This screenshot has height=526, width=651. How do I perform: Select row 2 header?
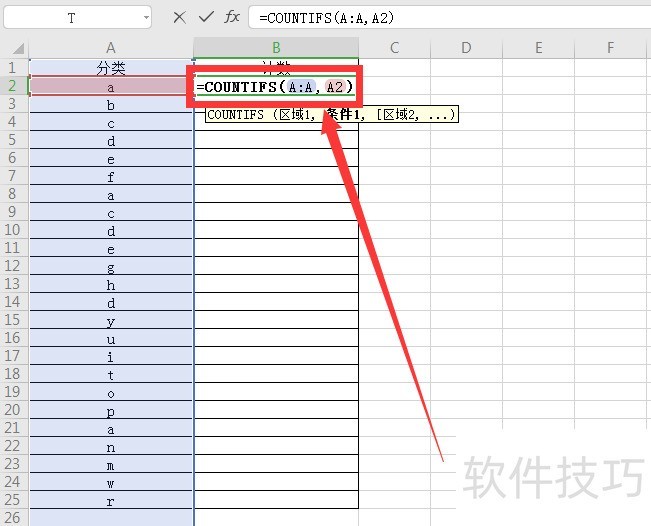[12, 86]
